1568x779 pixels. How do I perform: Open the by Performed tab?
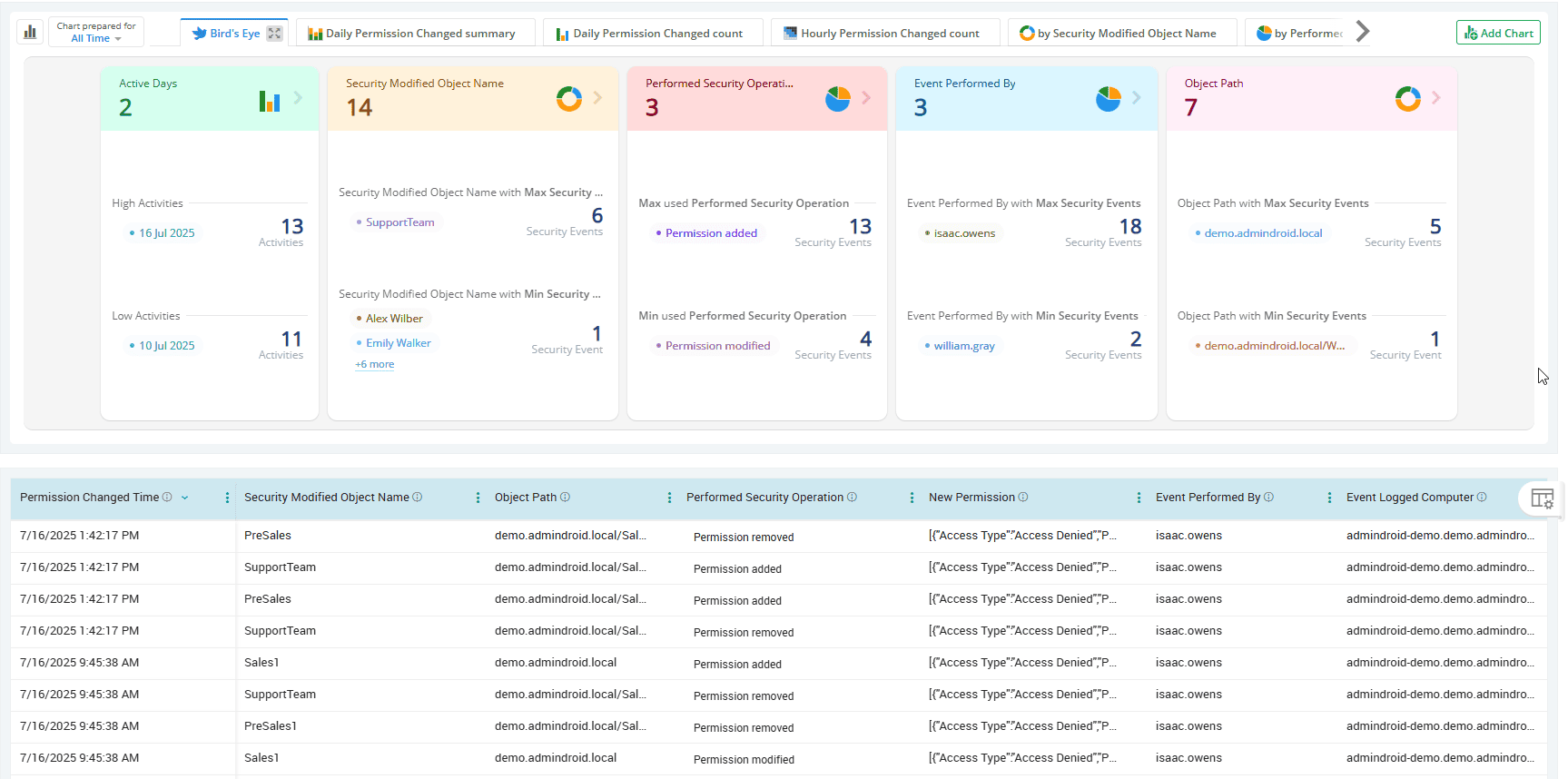click(x=1296, y=34)
